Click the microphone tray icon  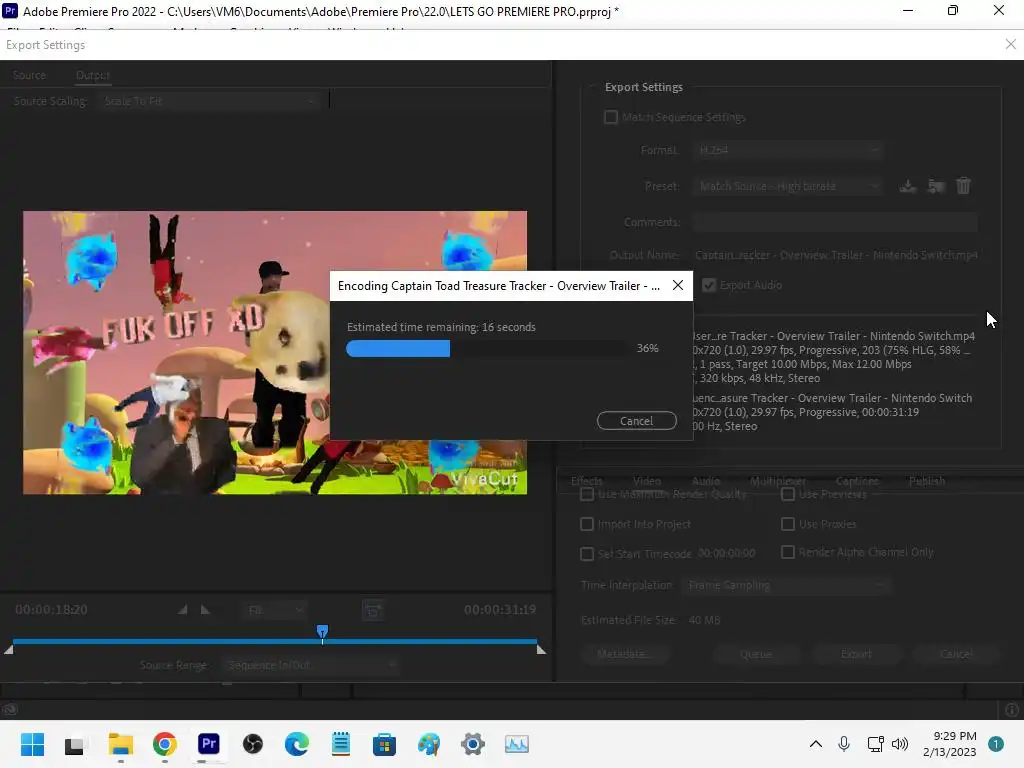tap(844, 744)
